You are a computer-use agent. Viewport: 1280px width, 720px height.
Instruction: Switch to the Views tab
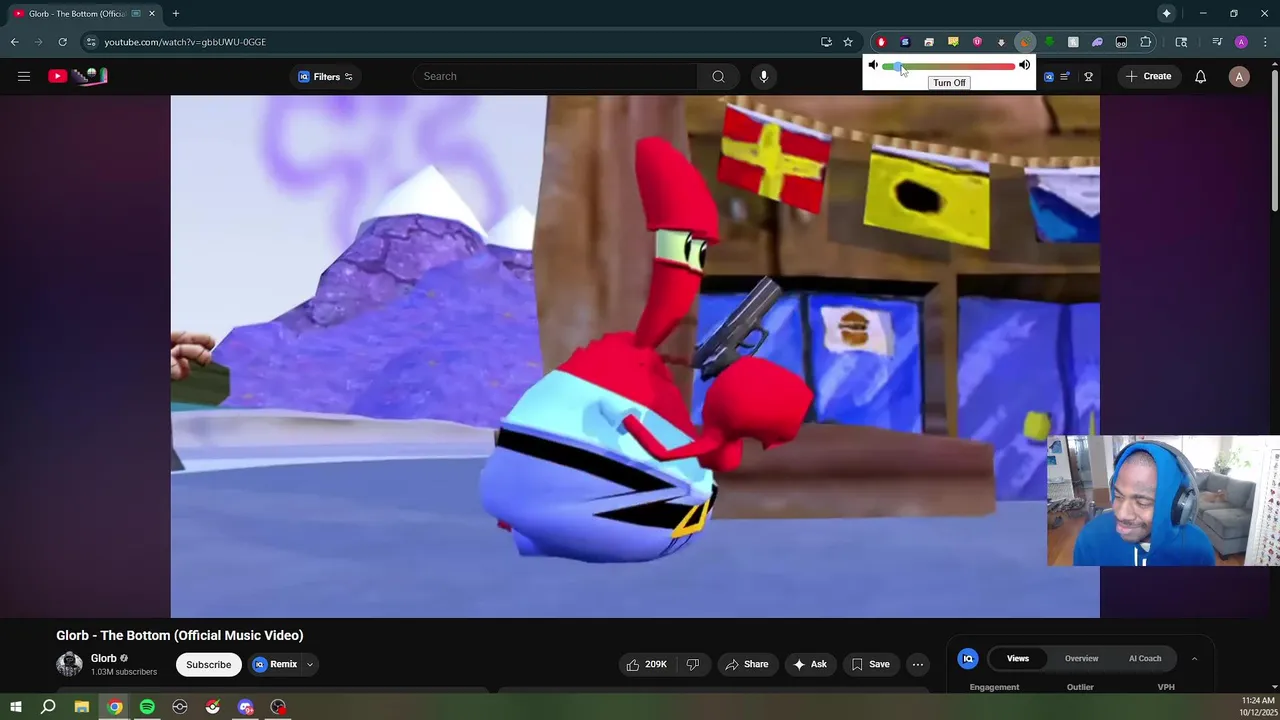(x=1018, y=658)
